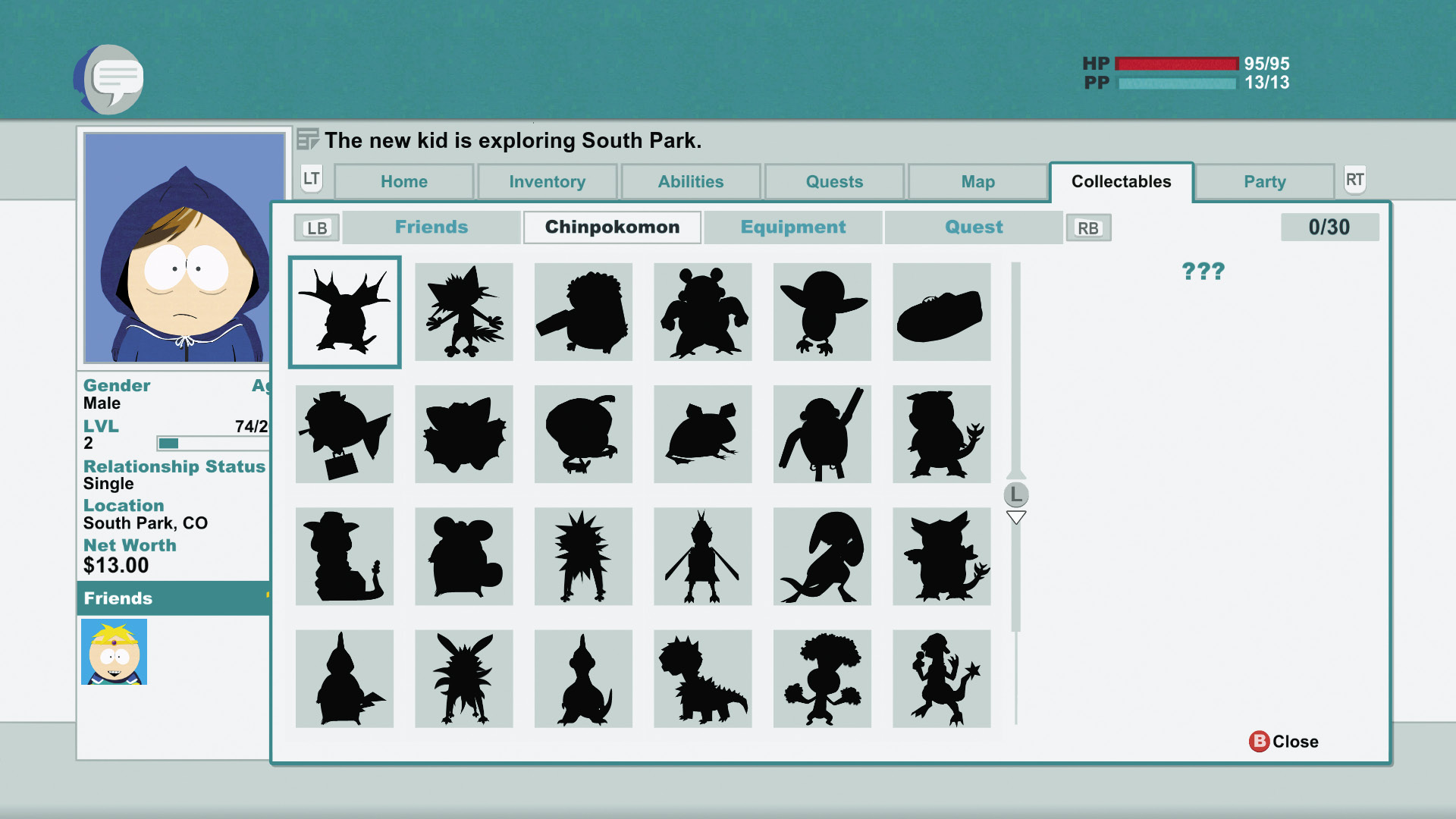Image resolution: width=1456 pixels, height=819 pixels.
Task: Pick the round silhouette raising a stick
Action: click(x=822, y=435)
